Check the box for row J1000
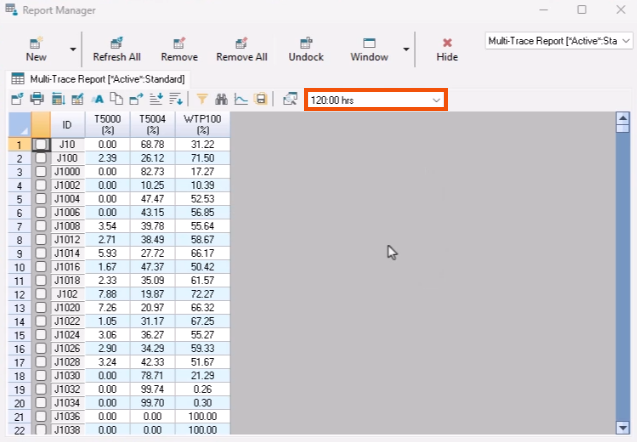 (x=41, y=171)
